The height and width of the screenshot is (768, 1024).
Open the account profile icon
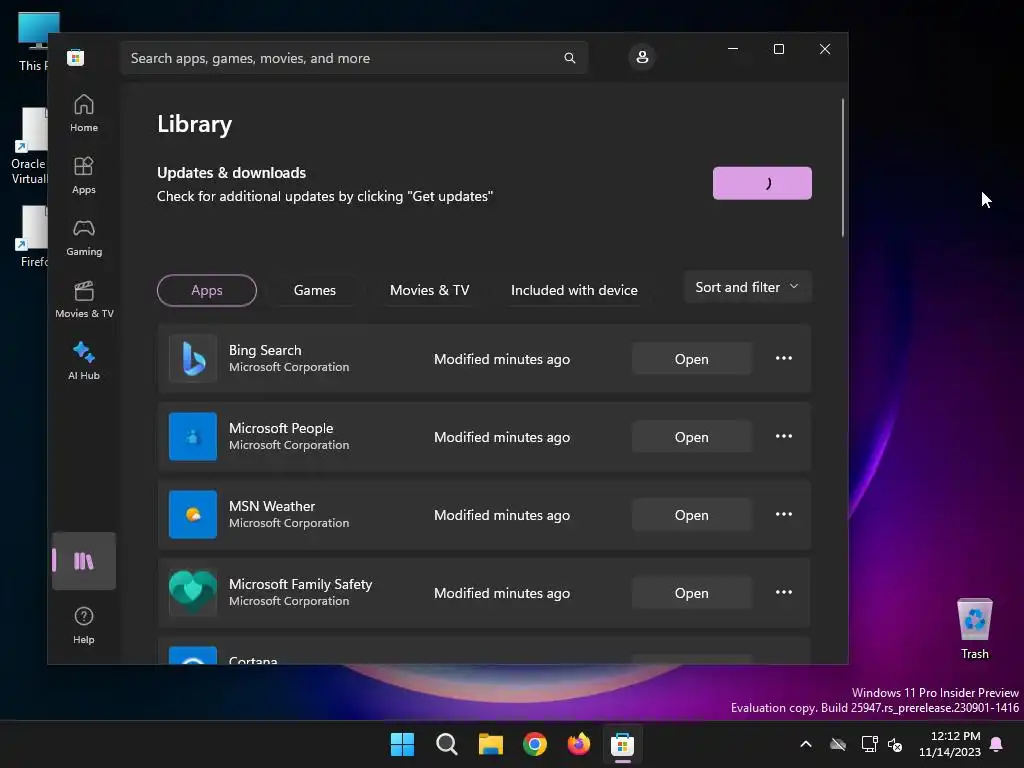click(642, 57)
